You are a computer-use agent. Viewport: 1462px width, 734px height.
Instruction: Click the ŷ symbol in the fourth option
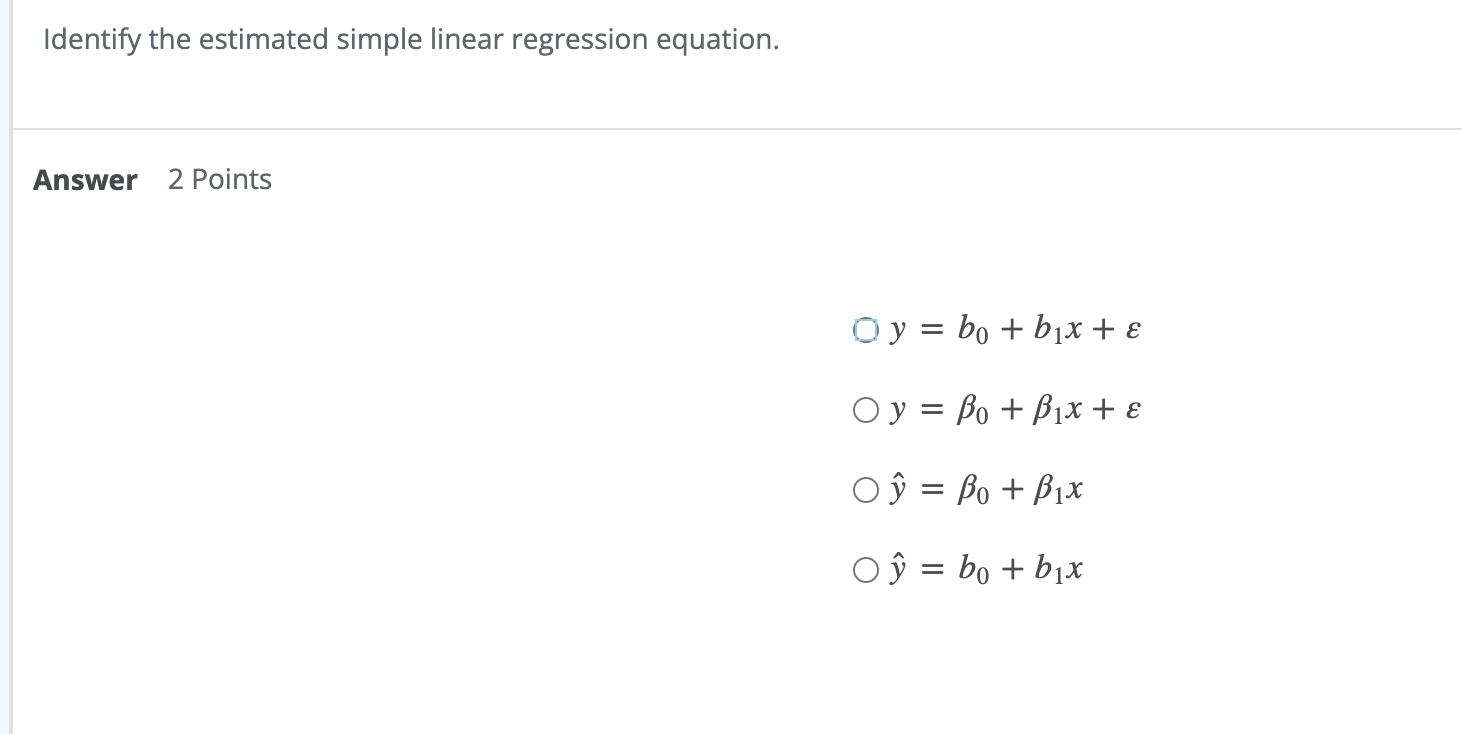896,570
